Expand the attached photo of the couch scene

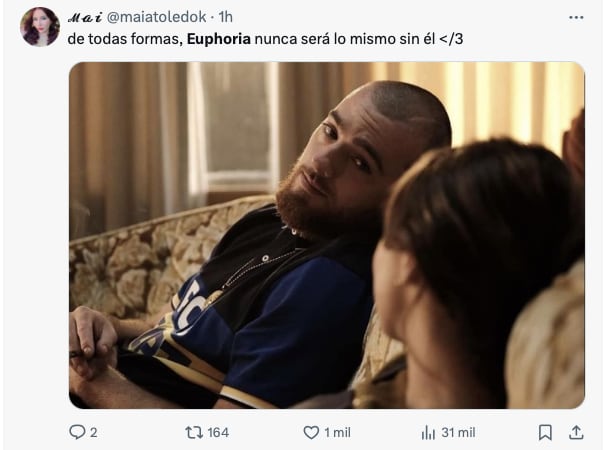[x=327, y=235]
